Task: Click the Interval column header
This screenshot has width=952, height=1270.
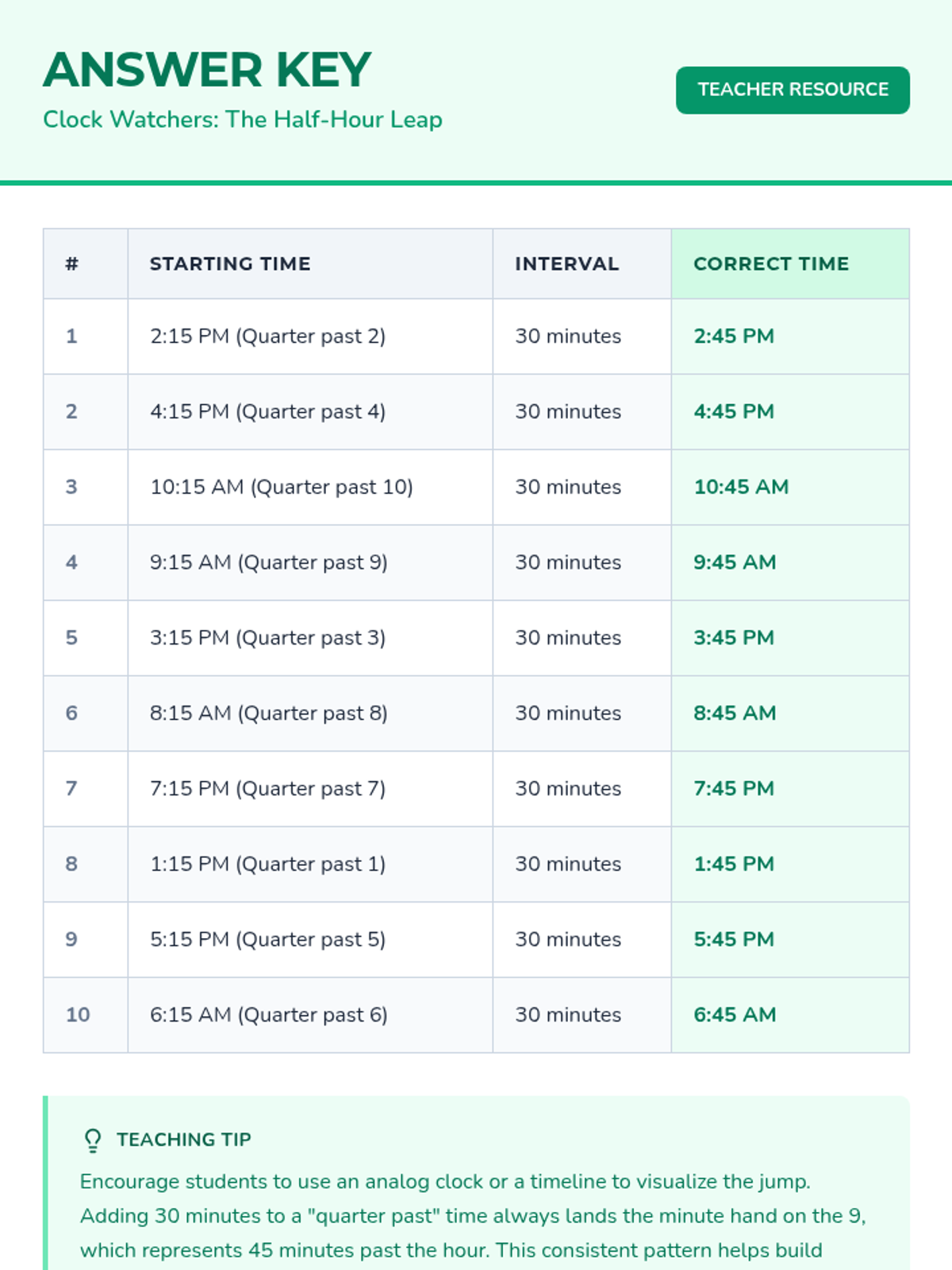Action: point(566,264)
